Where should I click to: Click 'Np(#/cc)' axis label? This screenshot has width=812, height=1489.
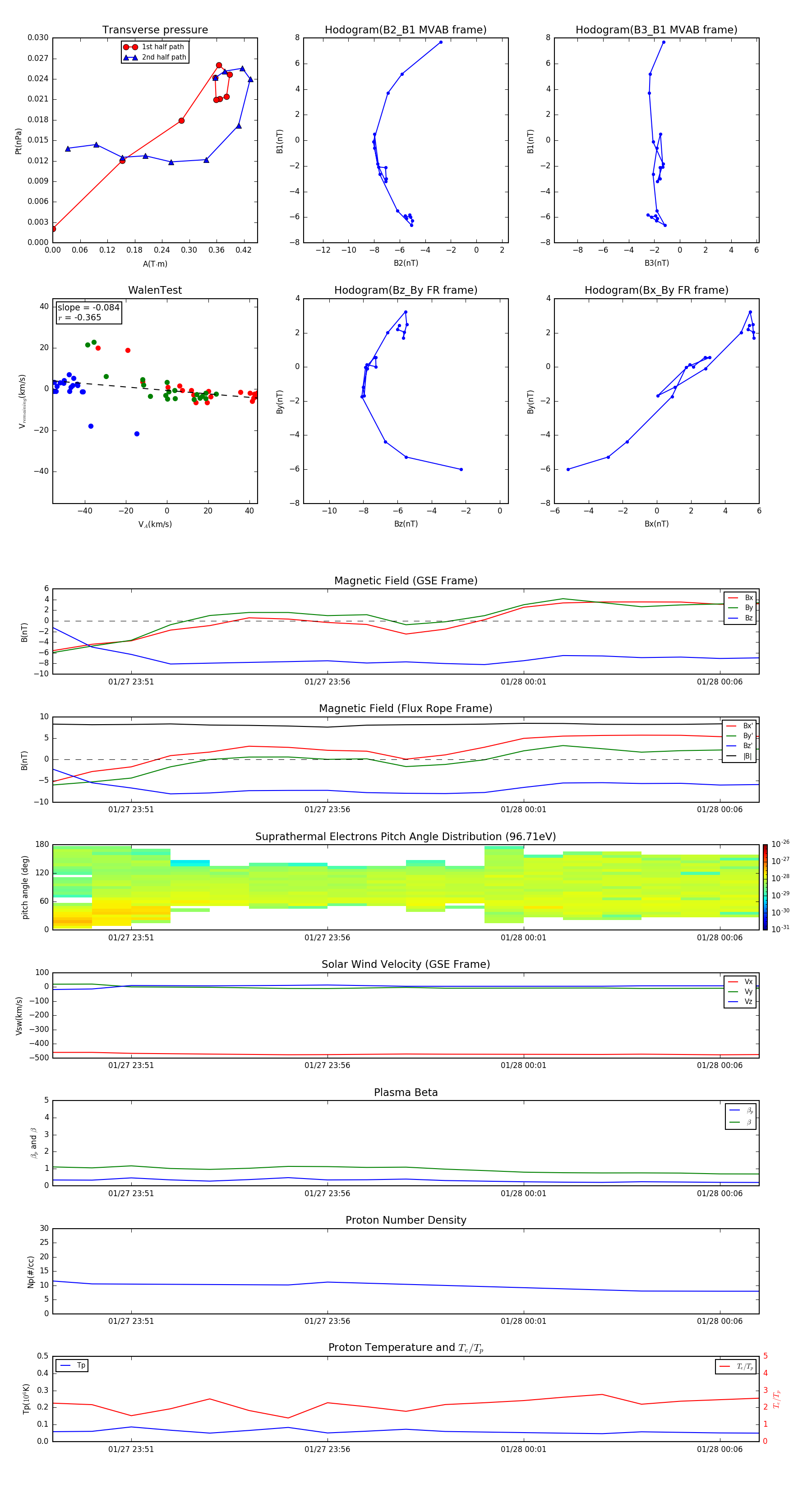31,1271
